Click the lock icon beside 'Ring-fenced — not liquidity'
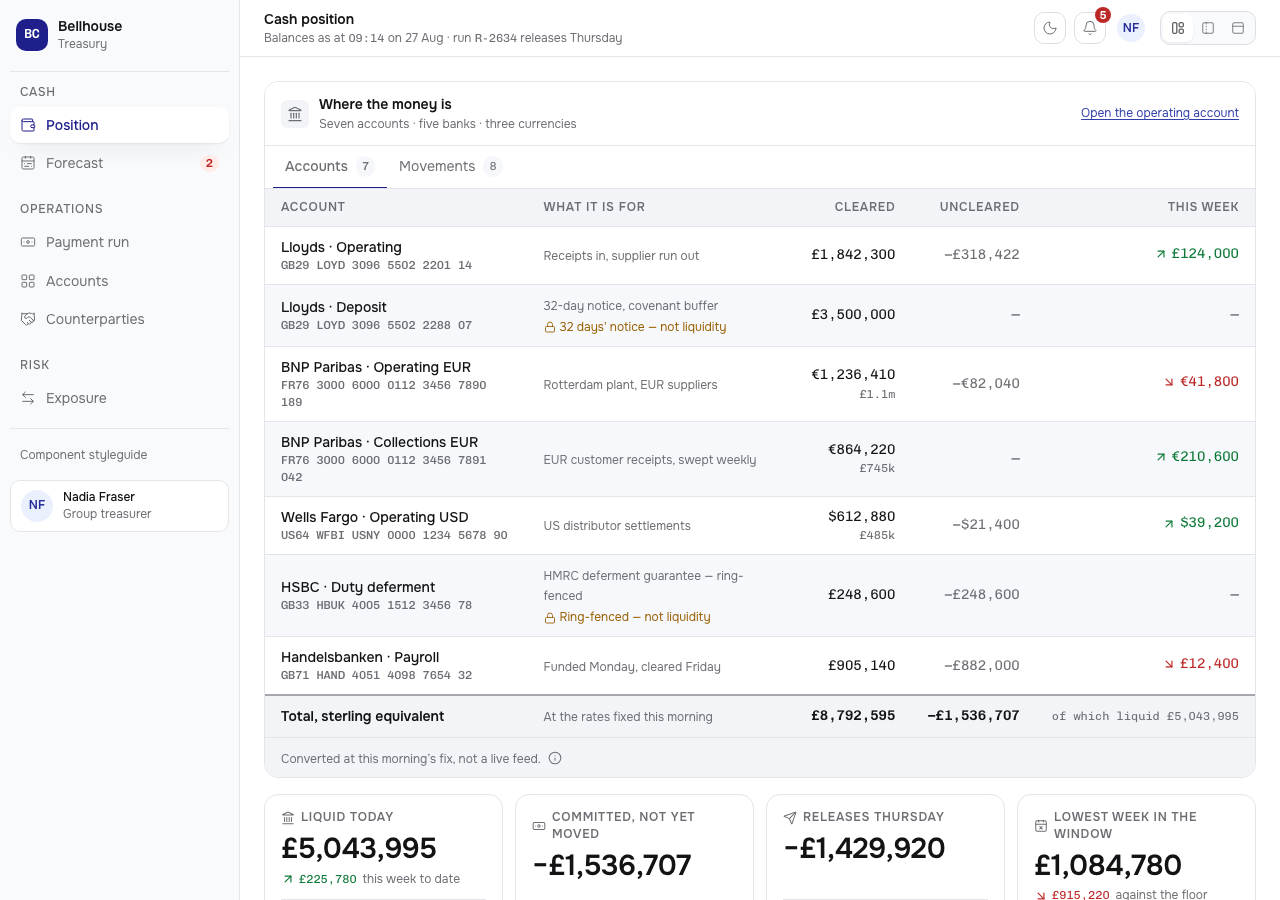 tap(549, 617)
